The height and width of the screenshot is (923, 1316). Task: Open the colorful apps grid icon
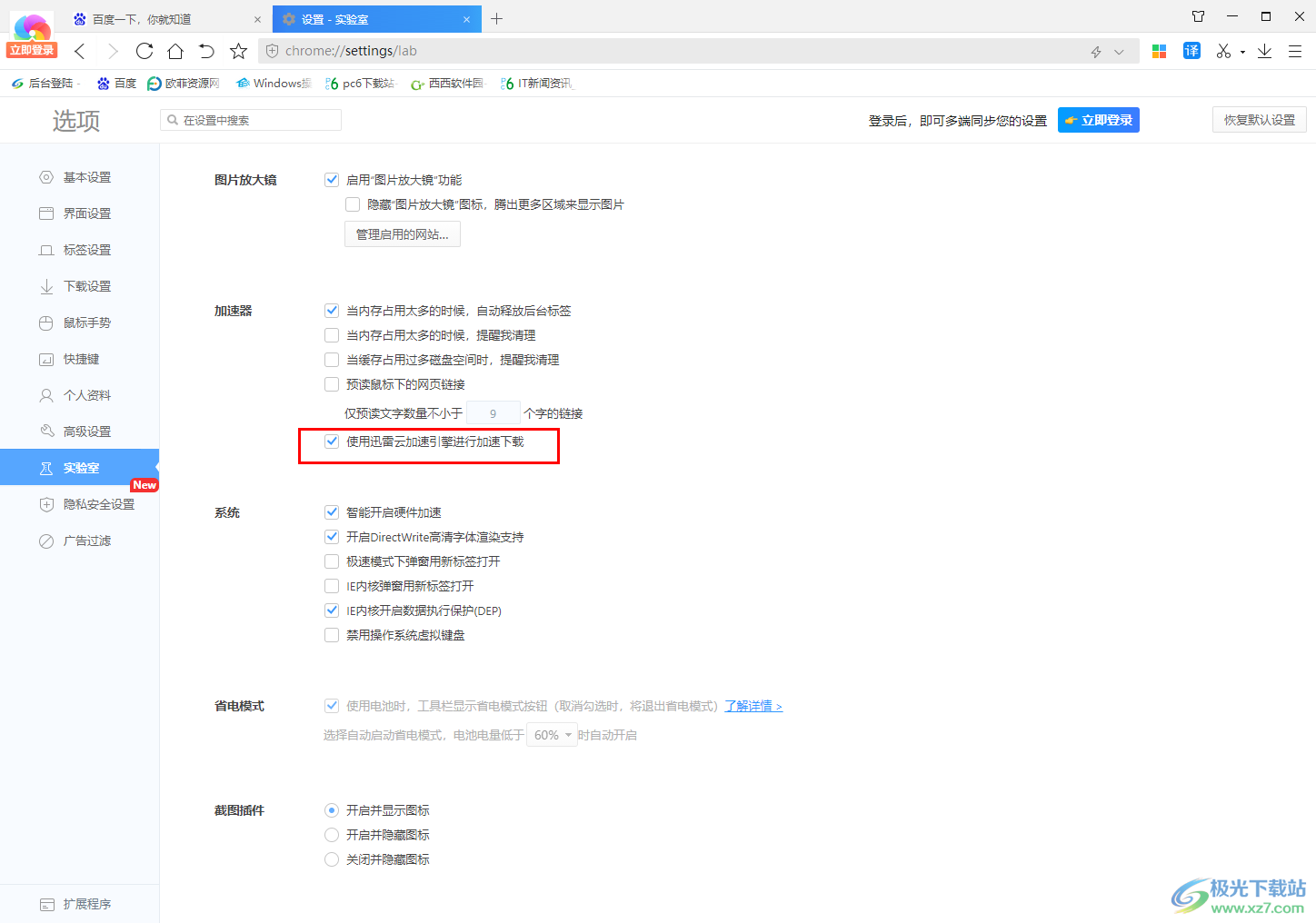(1159, 51)
